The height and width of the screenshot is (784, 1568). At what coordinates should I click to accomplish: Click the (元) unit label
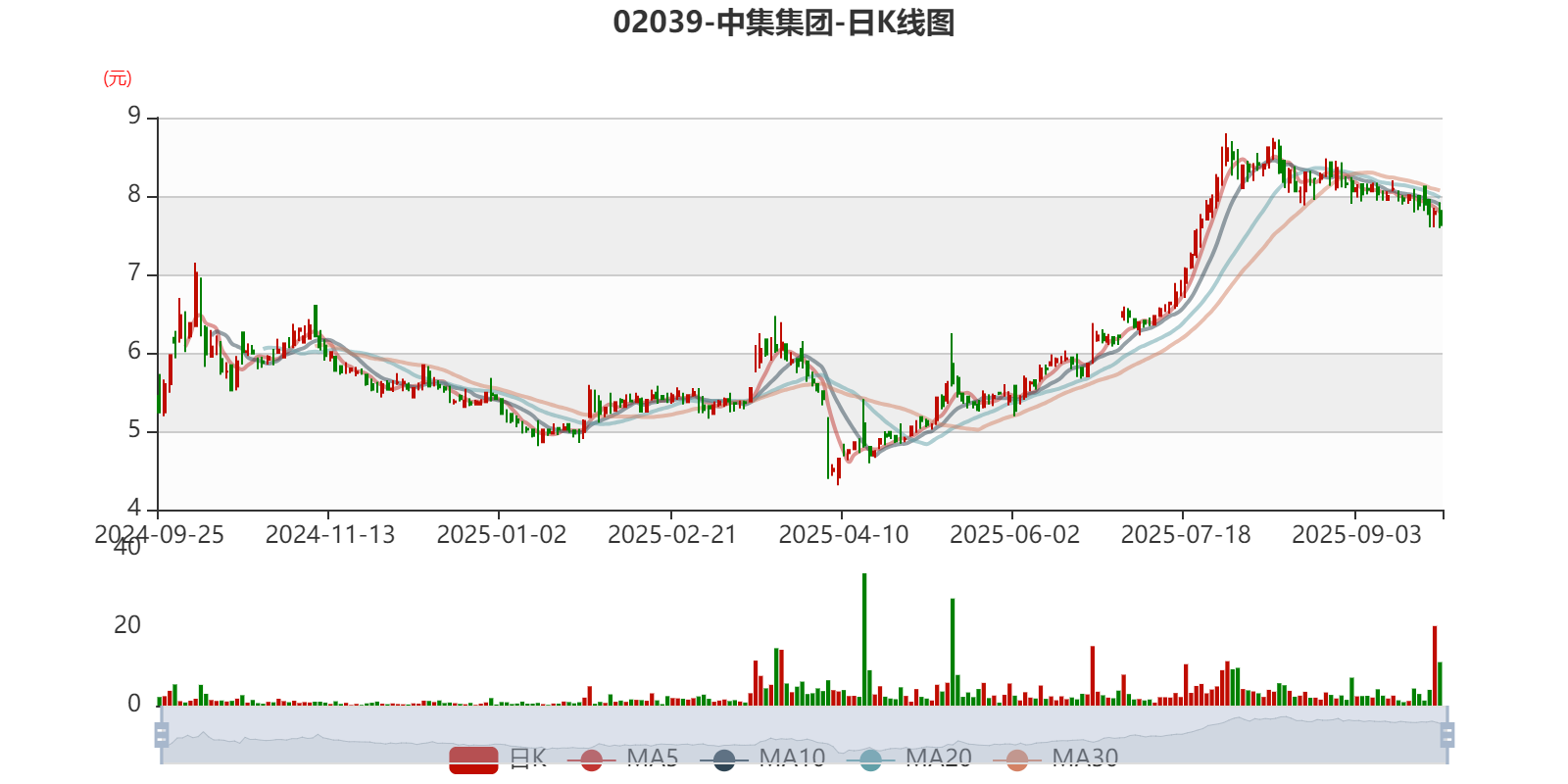[x=118, y=78]
